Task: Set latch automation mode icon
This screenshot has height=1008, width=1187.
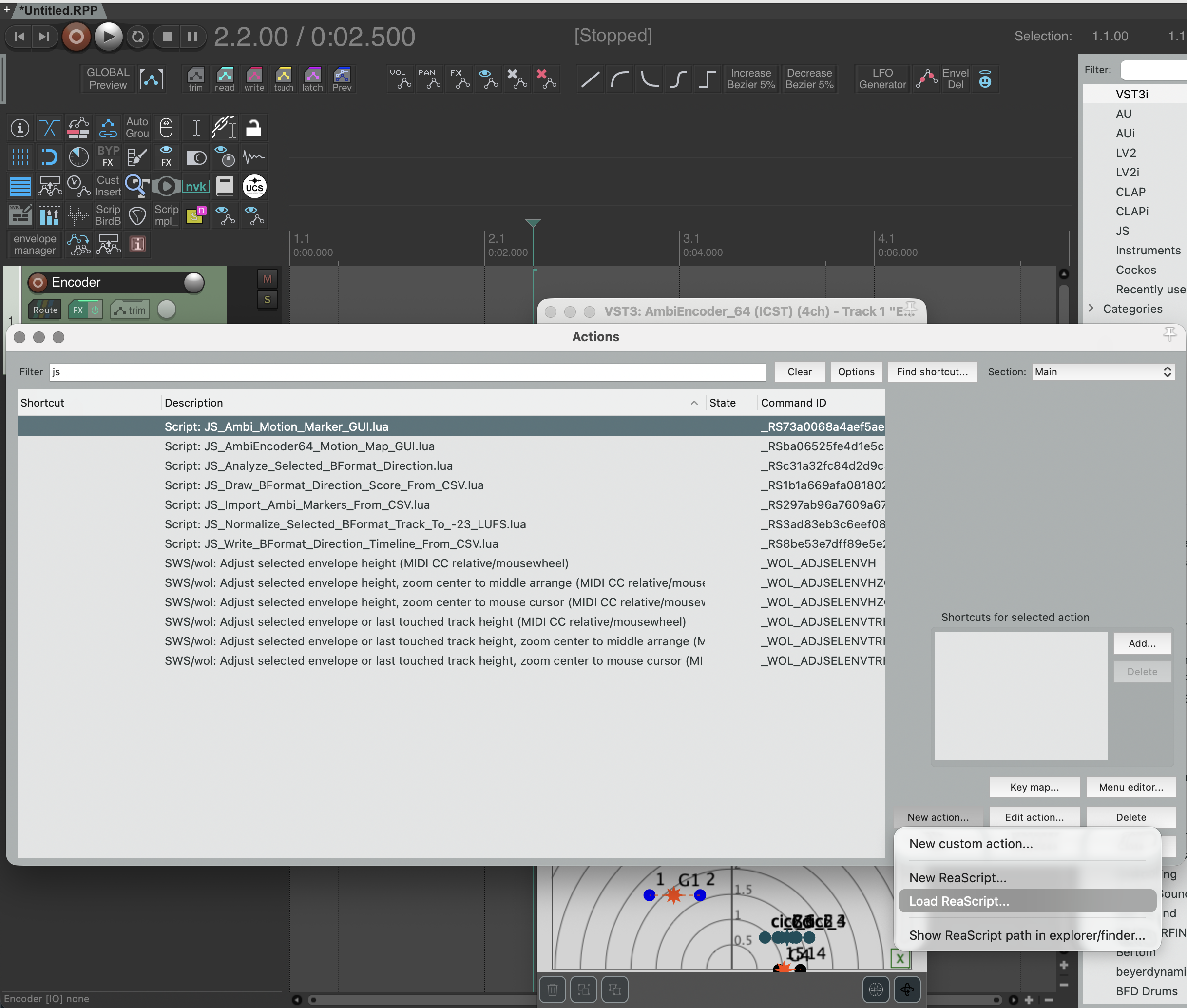Action: click(x=312, y=79)
